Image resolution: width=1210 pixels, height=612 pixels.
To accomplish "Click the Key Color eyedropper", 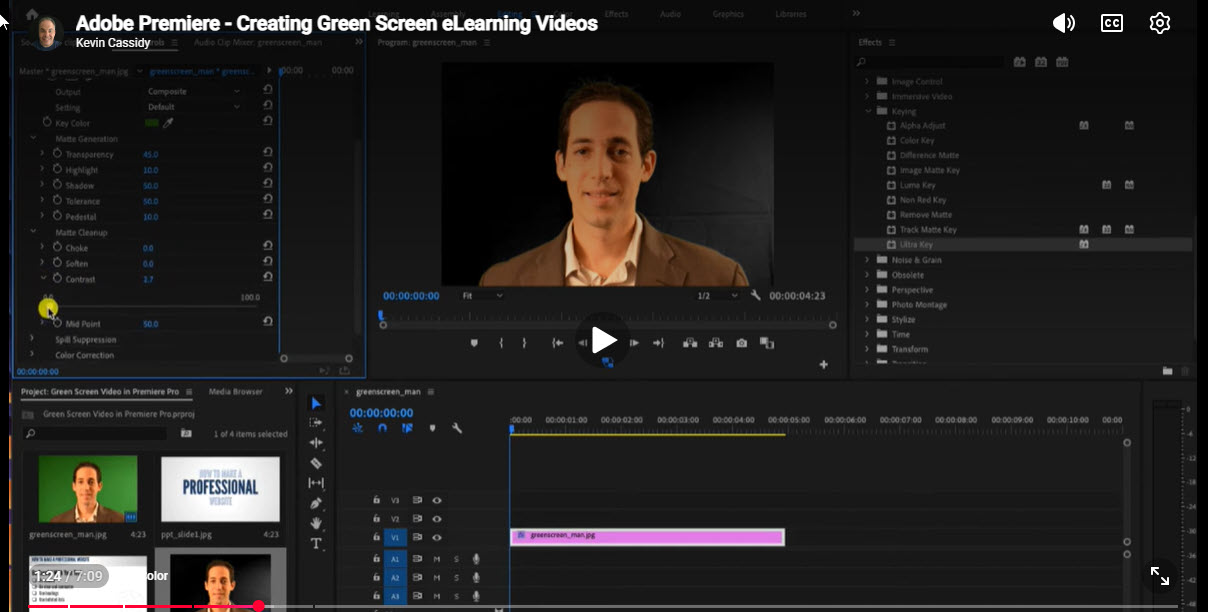I will [x=168, y=122].
